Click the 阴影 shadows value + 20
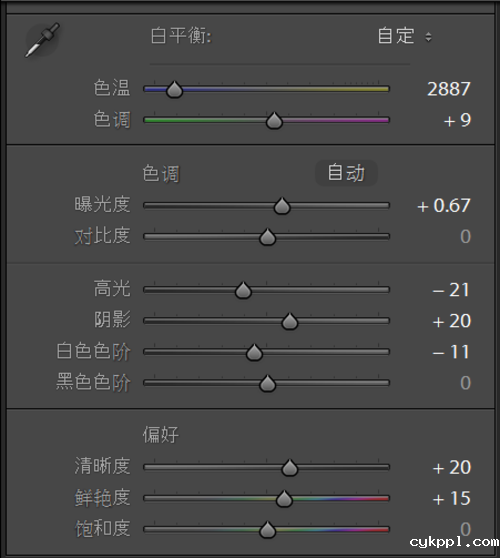This screenshot has height=558, width=500. [452, 321]
